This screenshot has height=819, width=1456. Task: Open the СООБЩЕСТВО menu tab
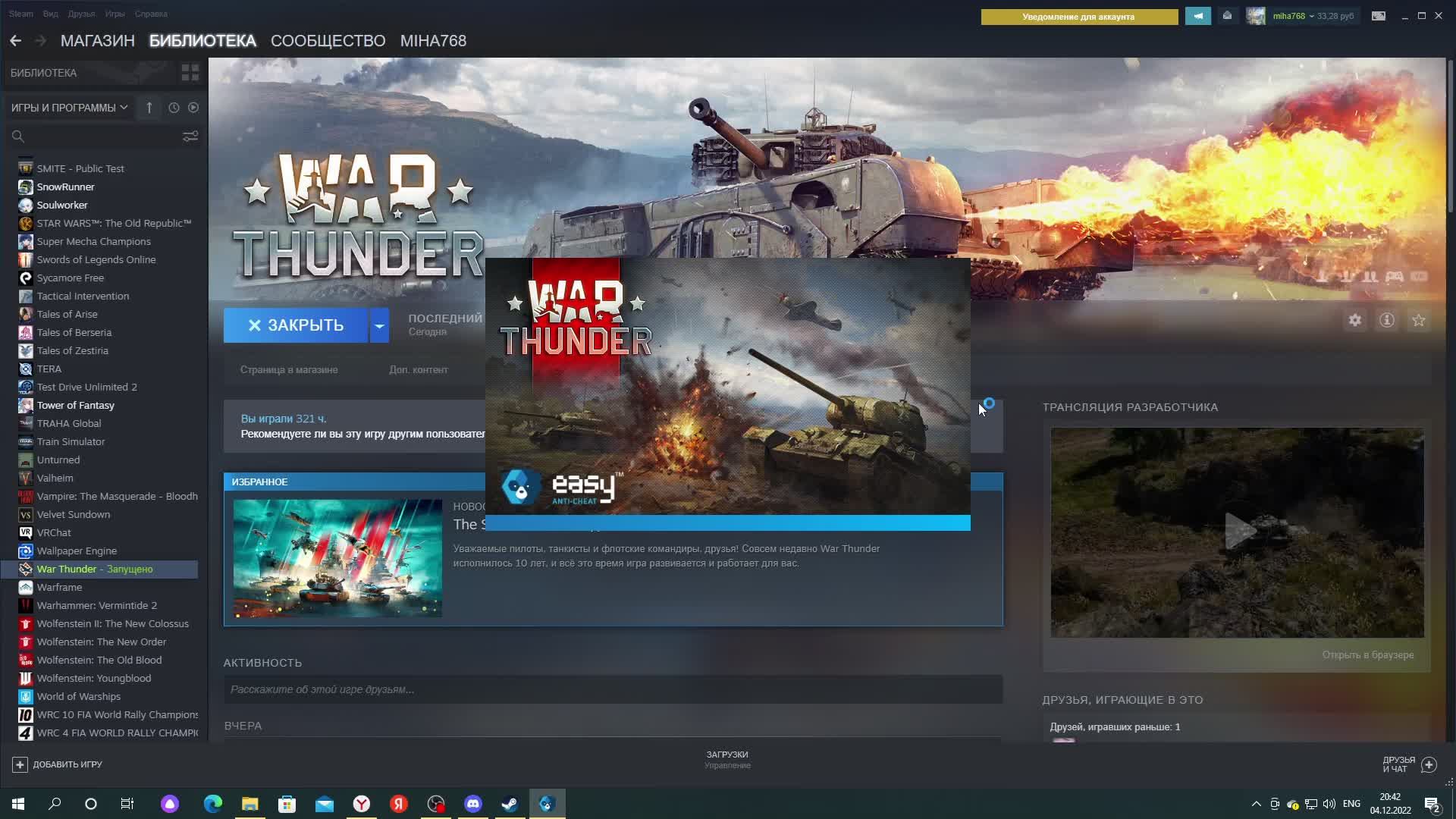click(328, 41)
